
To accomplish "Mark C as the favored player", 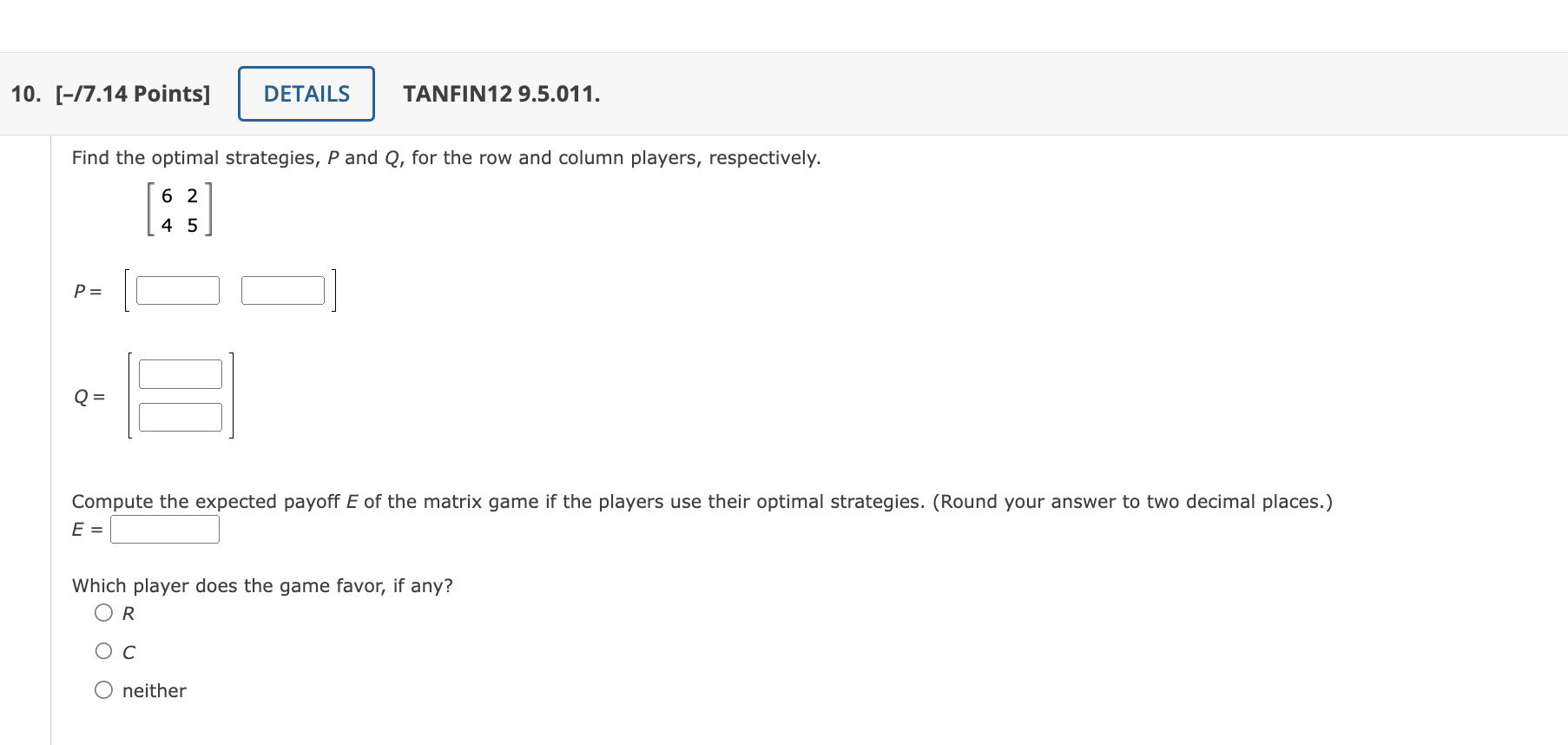I will click(x=103, y=650).
